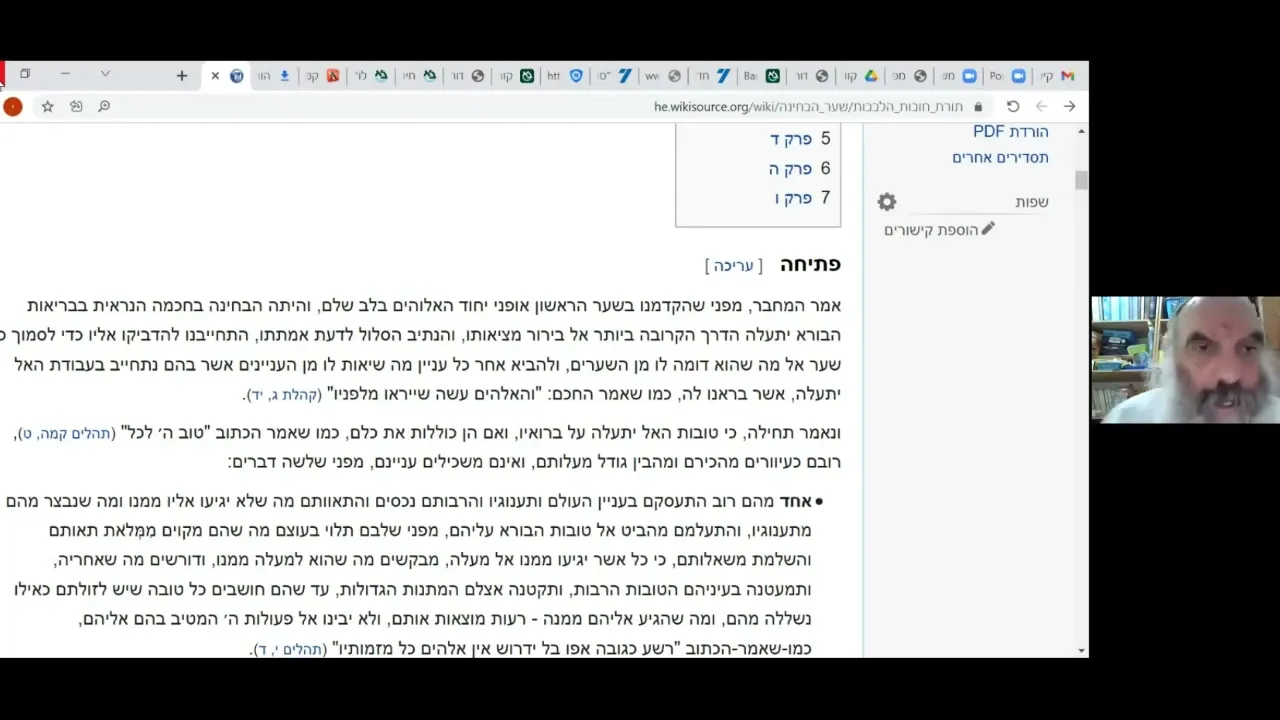Screen dimensions: 1280x720
Task: Switch to the tab labeled htt with shield icon
Action: point(565,76)
